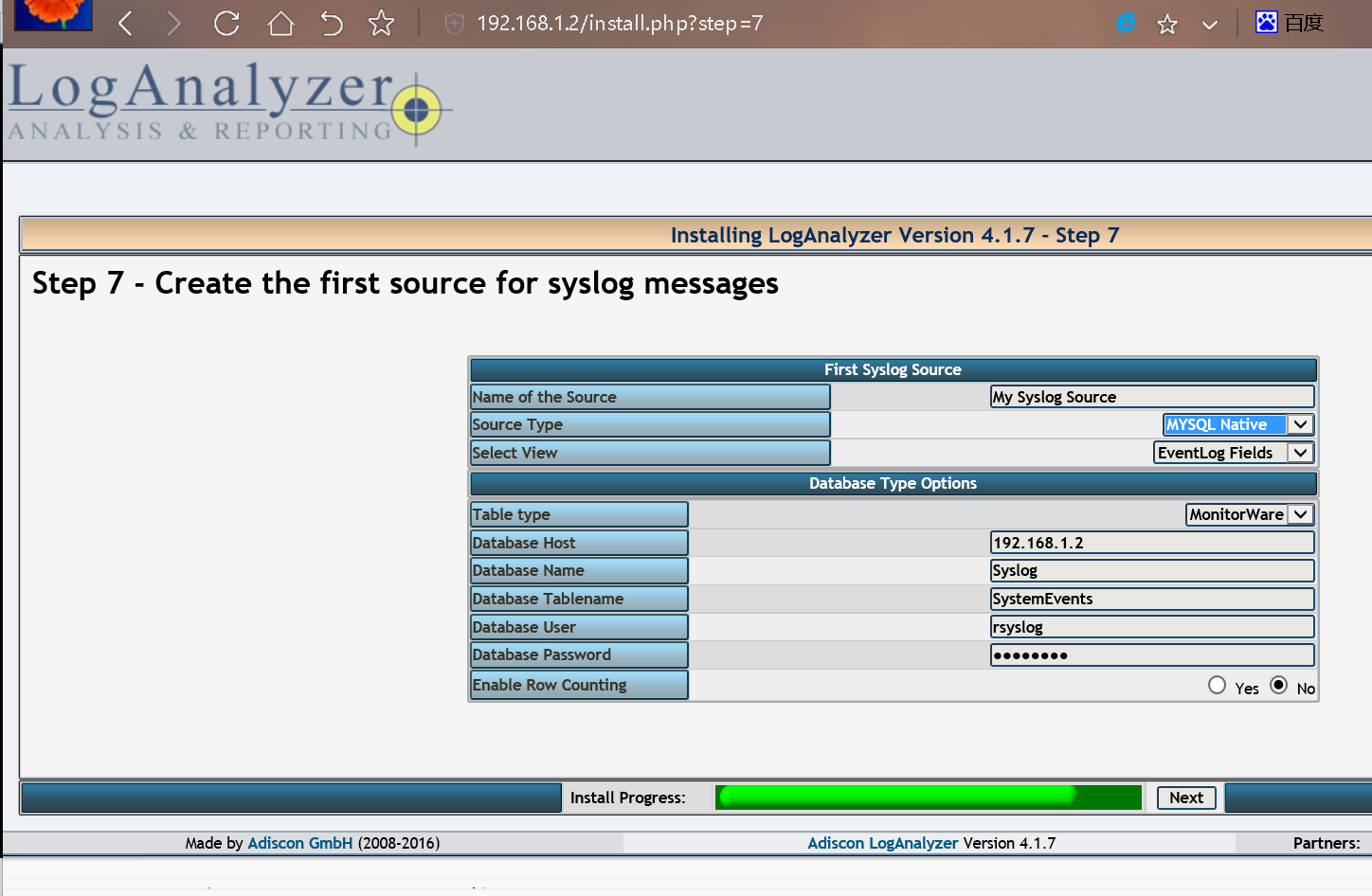The width and height of the screenshot is (1372, 896).
Task: Open the Table type dropdown (MonitorWare)
Action: 1250,514
